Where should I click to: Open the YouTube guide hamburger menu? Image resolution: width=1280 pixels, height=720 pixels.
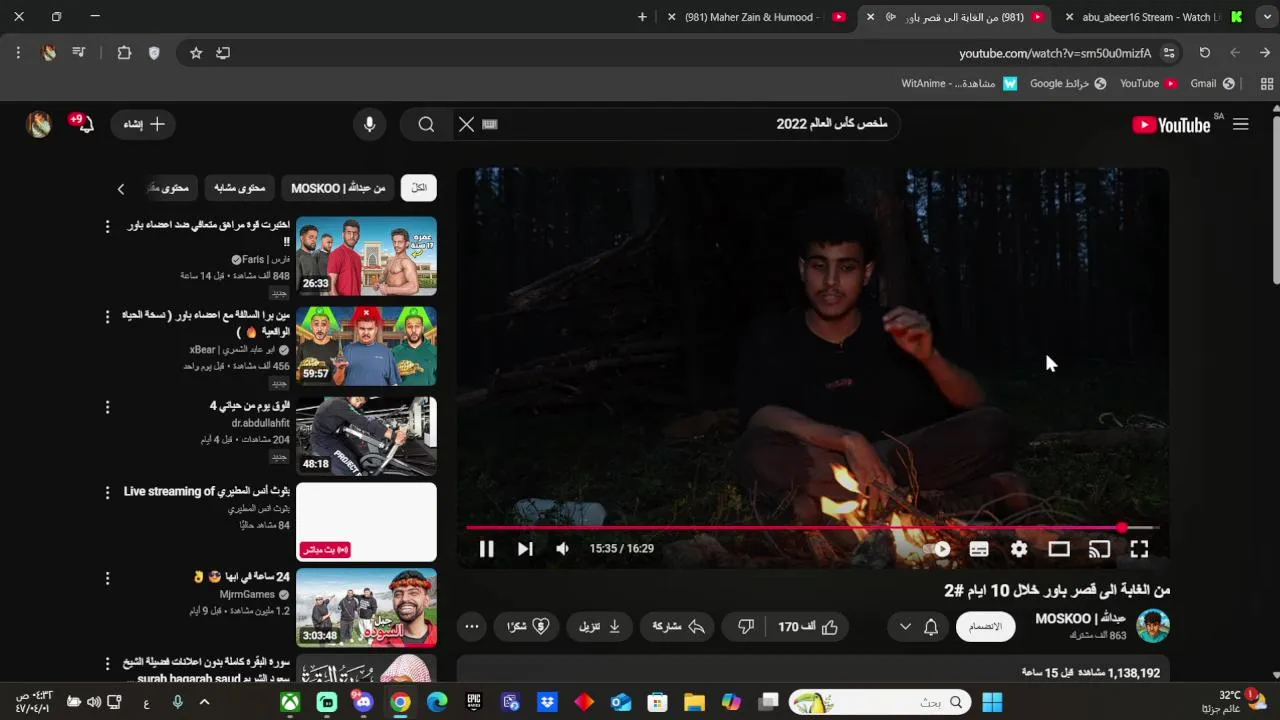tap(1241, 124)
